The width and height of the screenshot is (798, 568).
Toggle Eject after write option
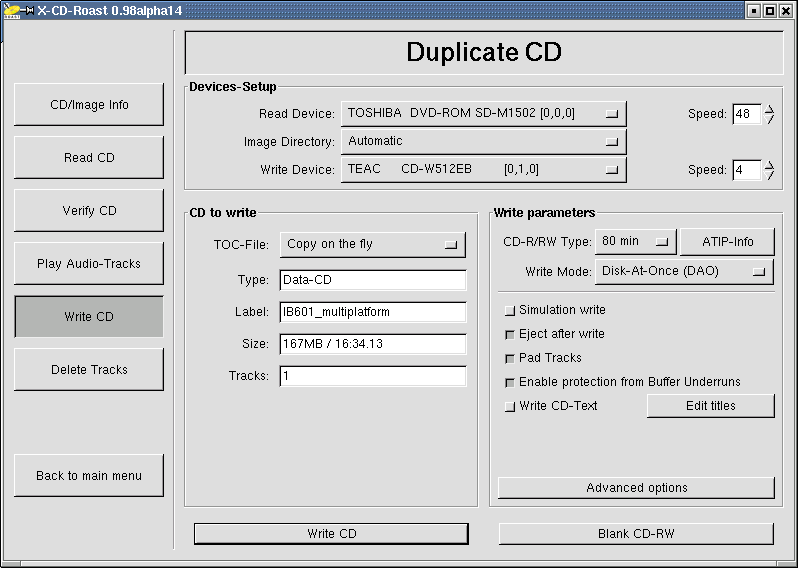tap(510, 335)
